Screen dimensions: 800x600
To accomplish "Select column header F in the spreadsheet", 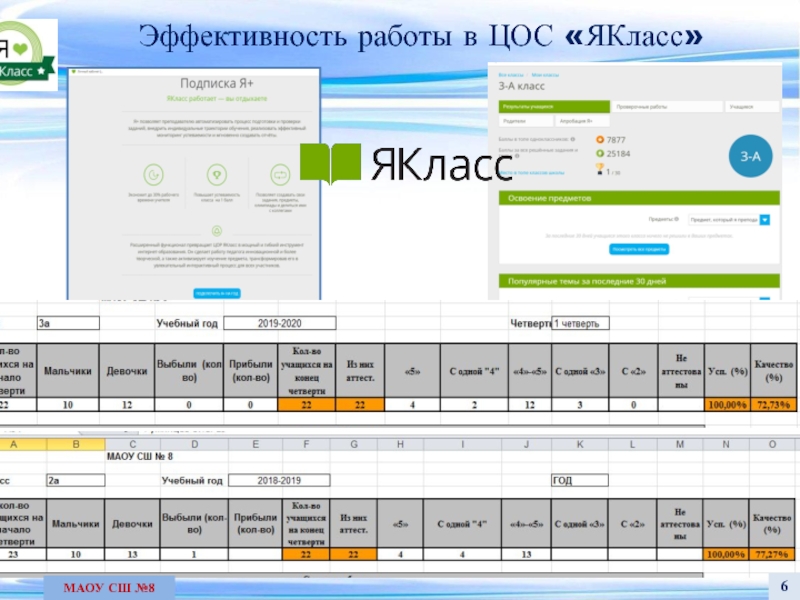I will pyautogui.click(x=306, y=444).
